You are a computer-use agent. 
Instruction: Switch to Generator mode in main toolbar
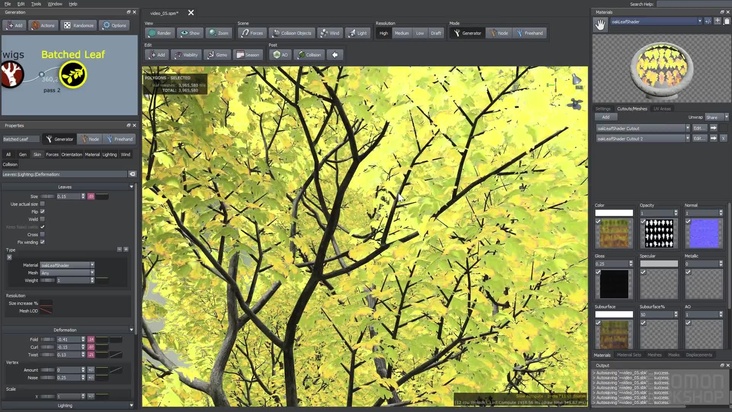tap(467, 33)
